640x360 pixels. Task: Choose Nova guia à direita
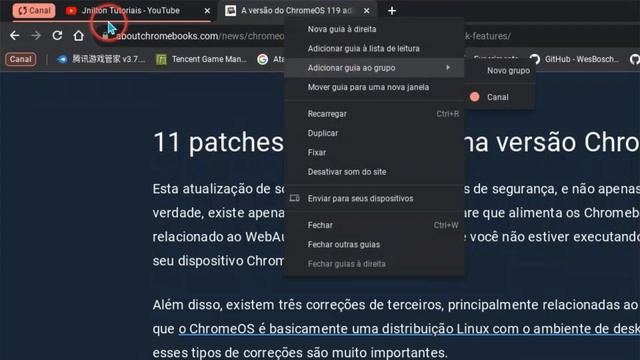374,29
